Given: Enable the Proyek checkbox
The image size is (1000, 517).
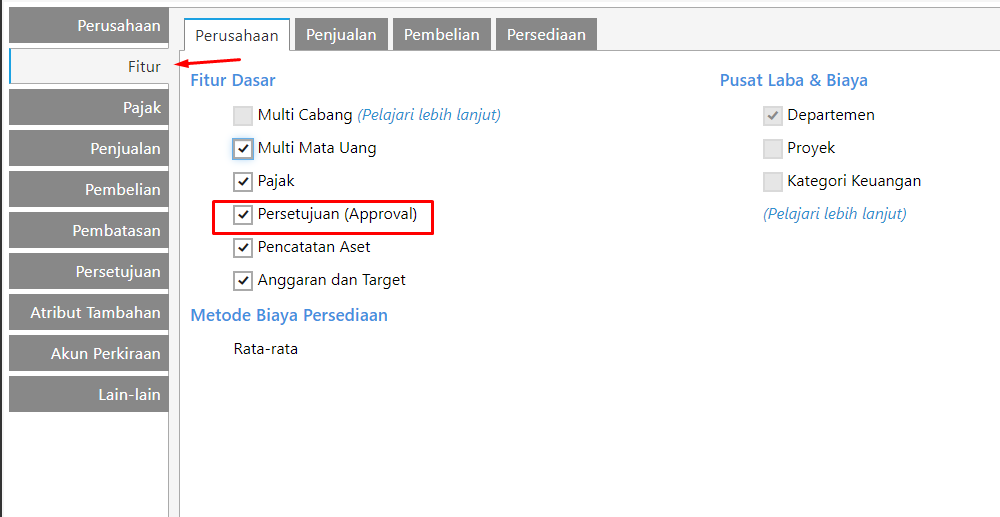Looking at the screenshot, I should [x=772, y=149].
